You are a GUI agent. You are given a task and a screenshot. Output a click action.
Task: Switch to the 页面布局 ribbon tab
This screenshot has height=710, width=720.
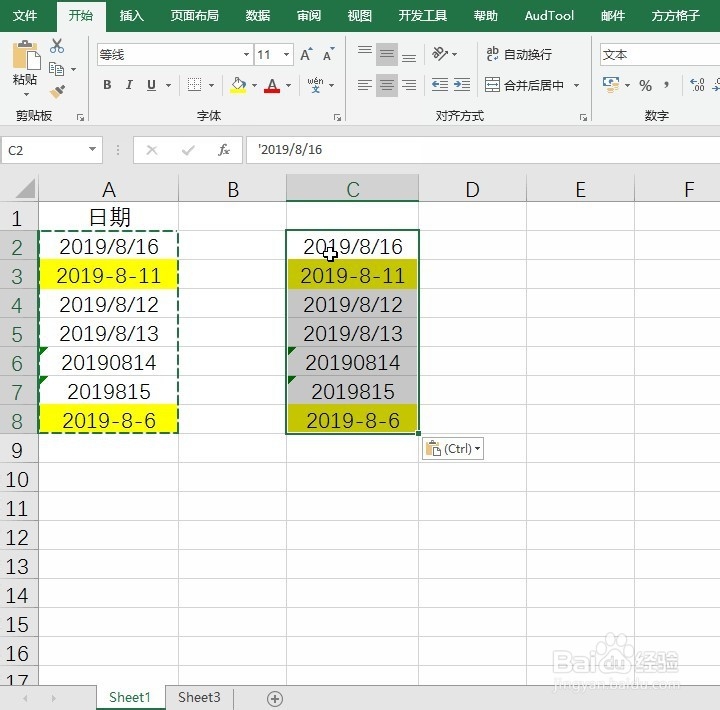[194, 16]
